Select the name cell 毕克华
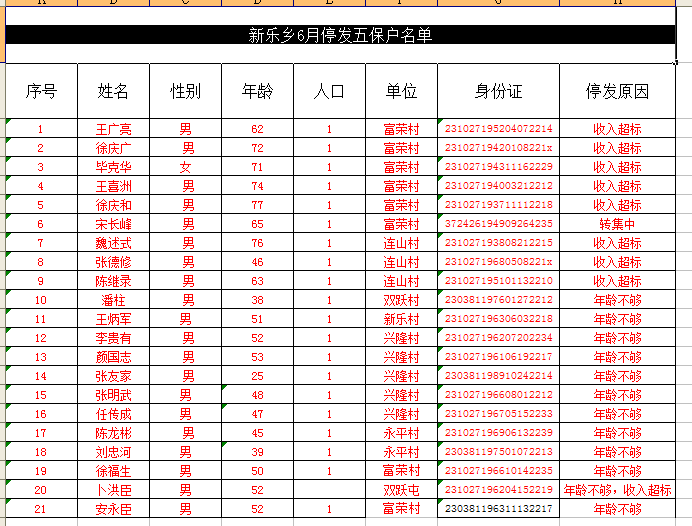 point(113,167)
